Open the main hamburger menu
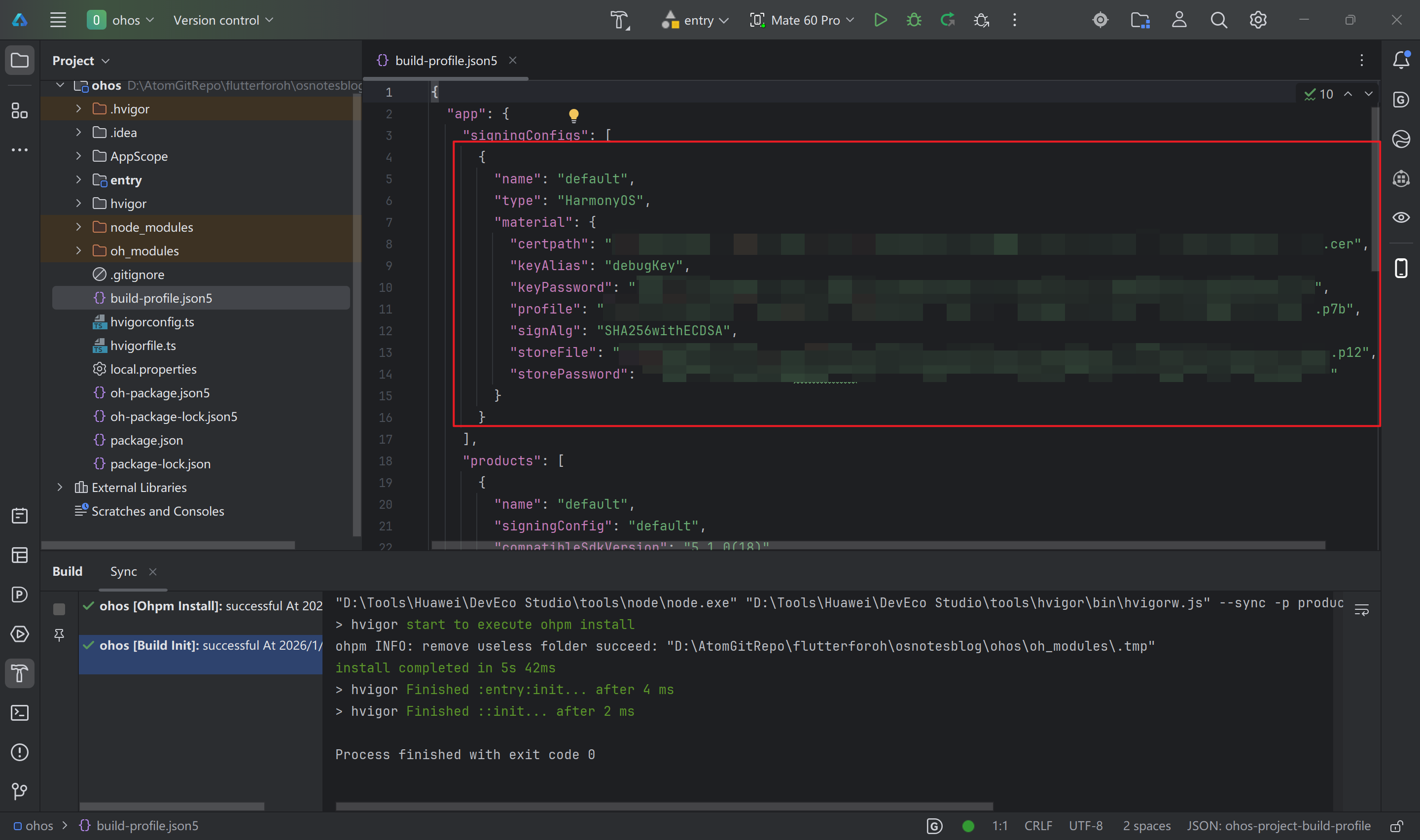Screen dimensions: 1420x840 coord(58,20)
